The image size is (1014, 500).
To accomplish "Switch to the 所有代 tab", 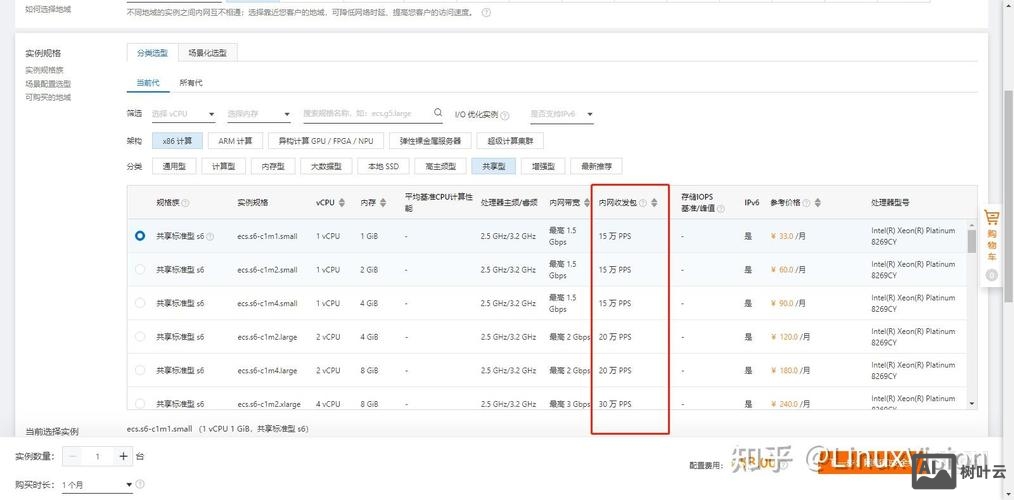I will [190, 82].
